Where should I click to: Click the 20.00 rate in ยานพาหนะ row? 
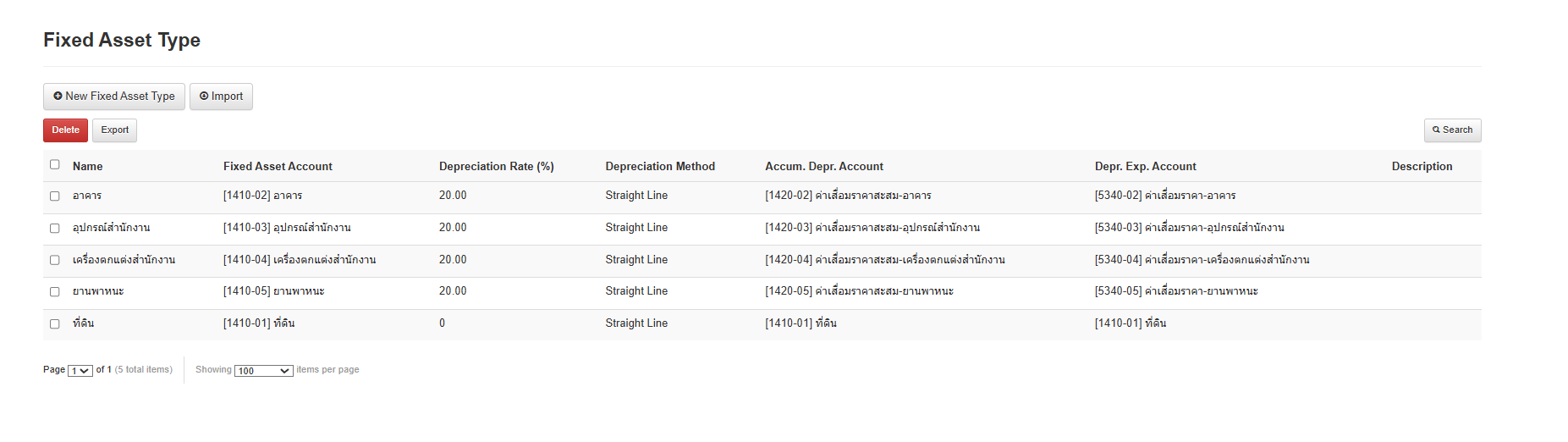(x=453, y=291)
